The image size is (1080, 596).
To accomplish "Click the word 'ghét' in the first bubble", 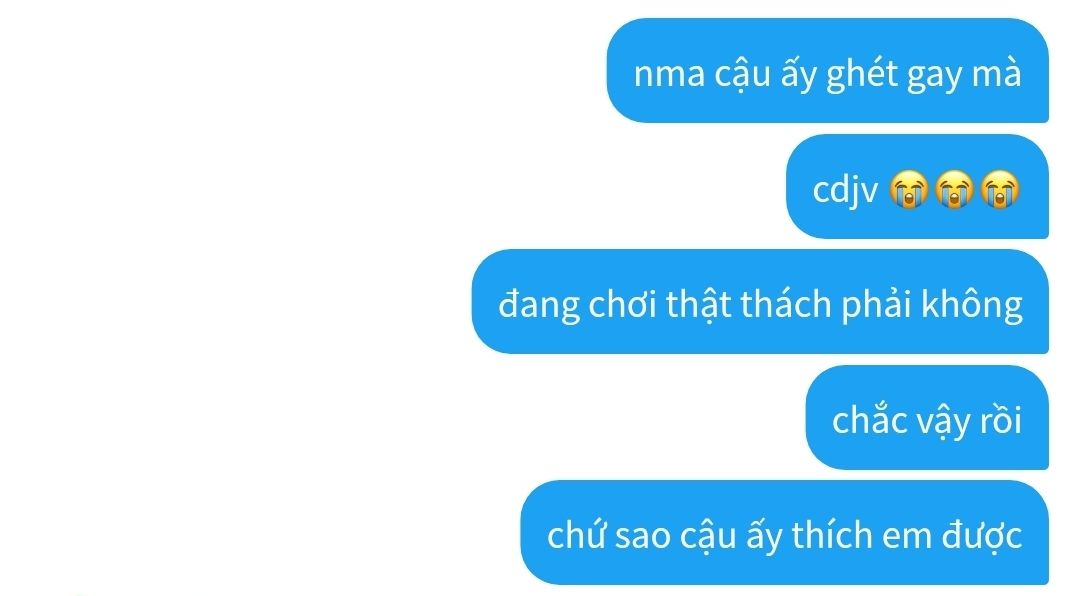I will (862, 74).
